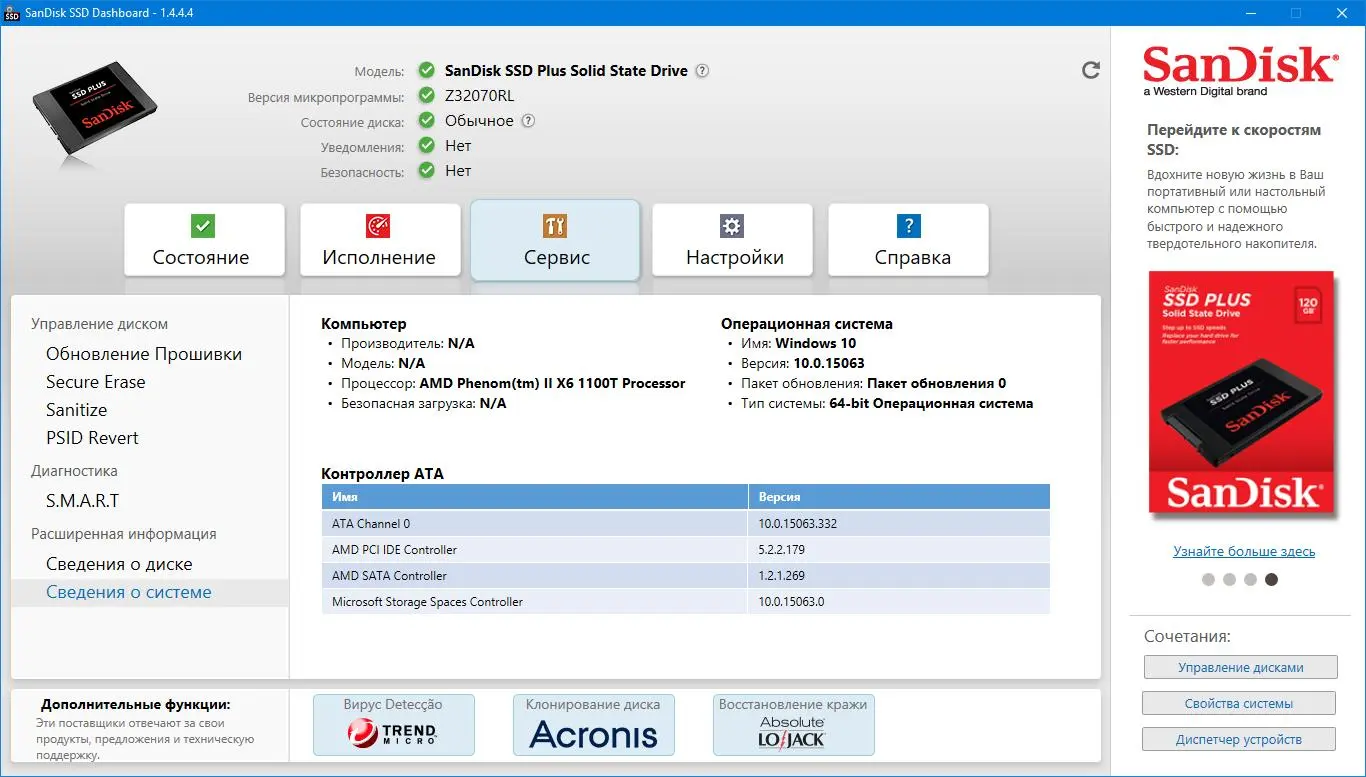
Task: Switch to the 'Исполнение' tab
Action: [x=380, y=240]
